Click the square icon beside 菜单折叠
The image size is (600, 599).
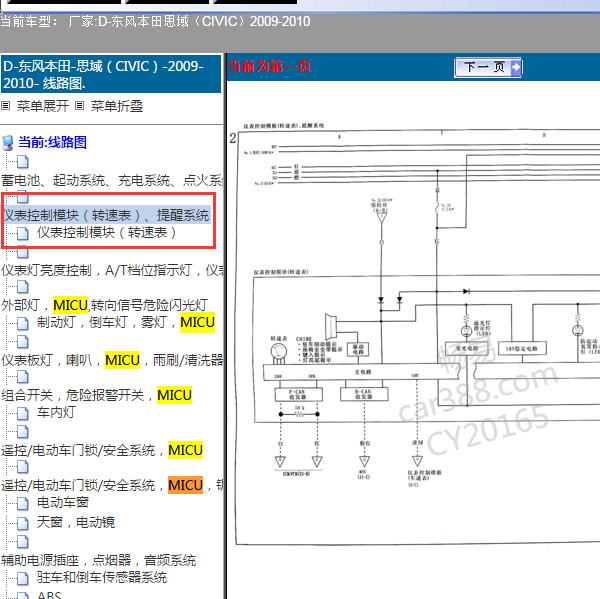[x=80, y=106]
